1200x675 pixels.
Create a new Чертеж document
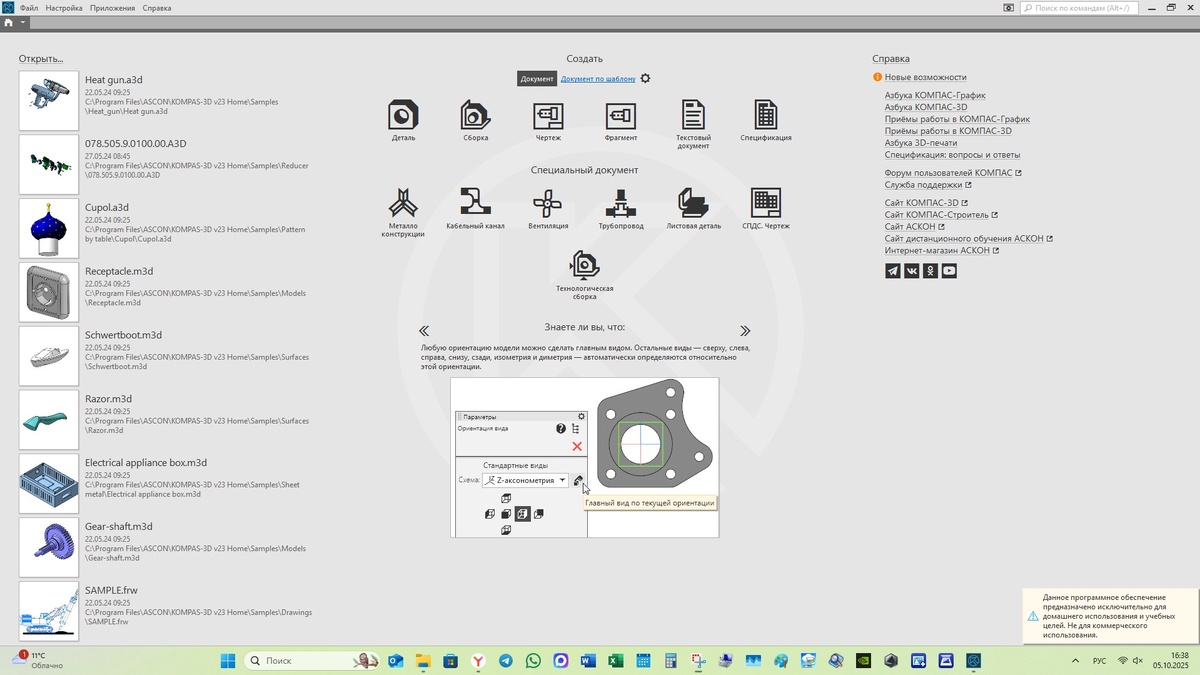pos(548,119)
